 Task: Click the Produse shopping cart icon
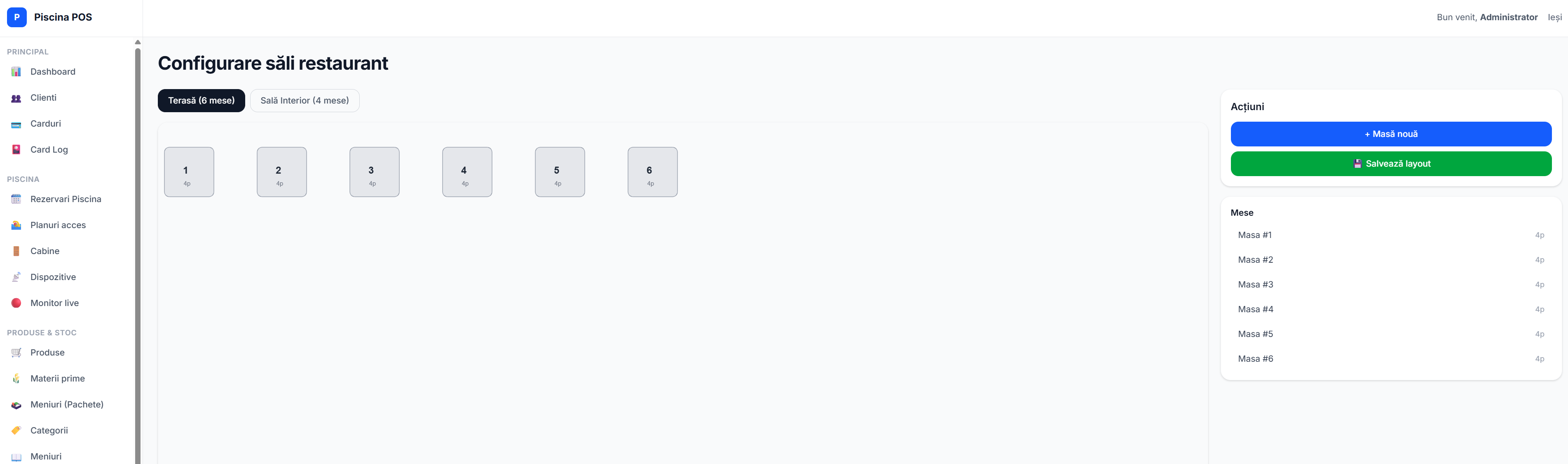16,353
